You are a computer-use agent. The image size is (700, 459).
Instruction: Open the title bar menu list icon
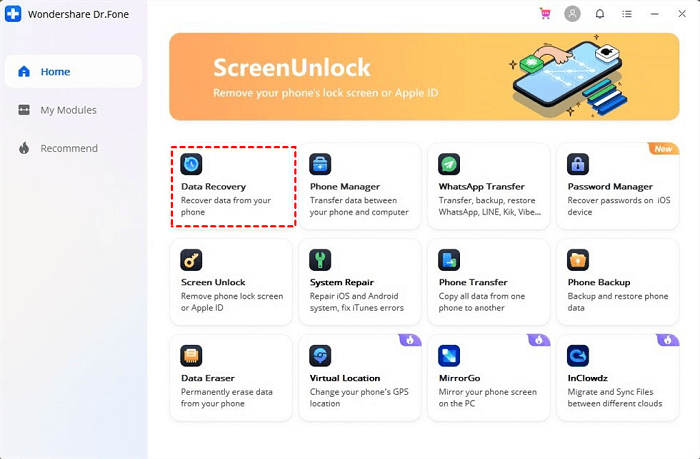627,14
